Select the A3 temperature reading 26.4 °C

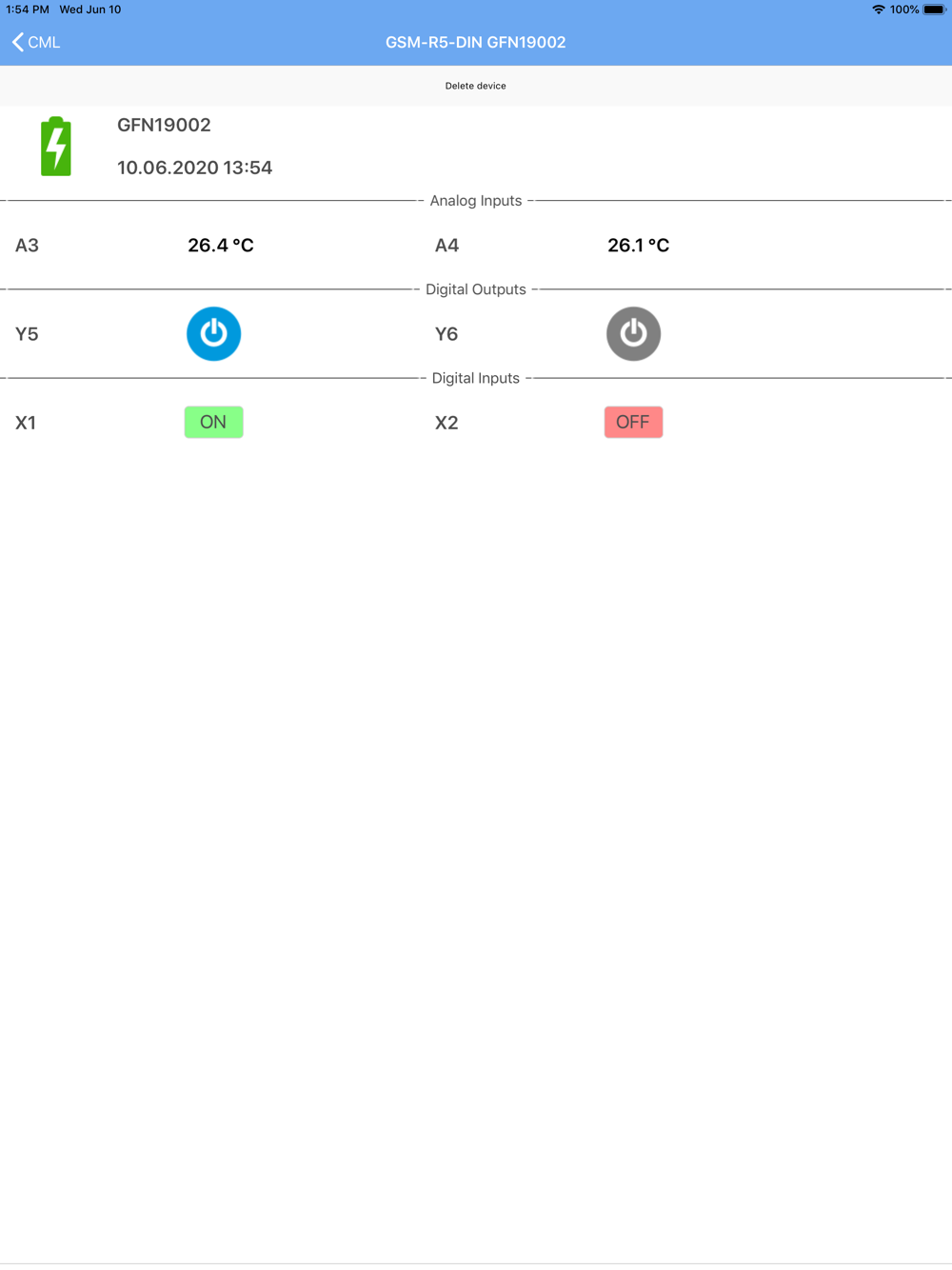pos(221,246)
